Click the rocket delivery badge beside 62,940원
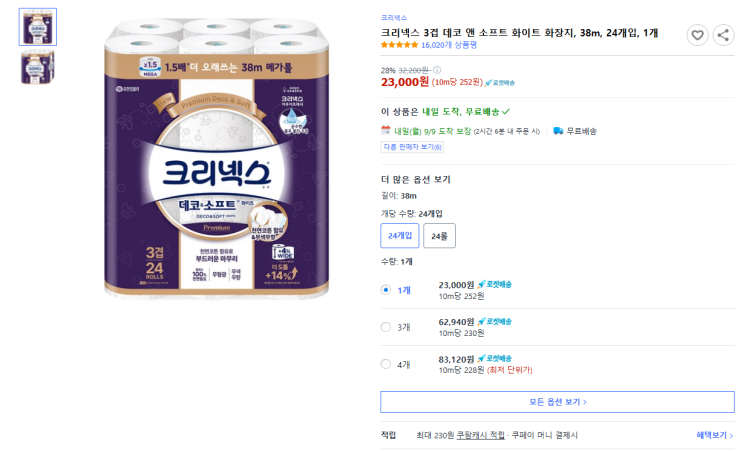Viewport: 743px width, 451px height. (494, 322)
